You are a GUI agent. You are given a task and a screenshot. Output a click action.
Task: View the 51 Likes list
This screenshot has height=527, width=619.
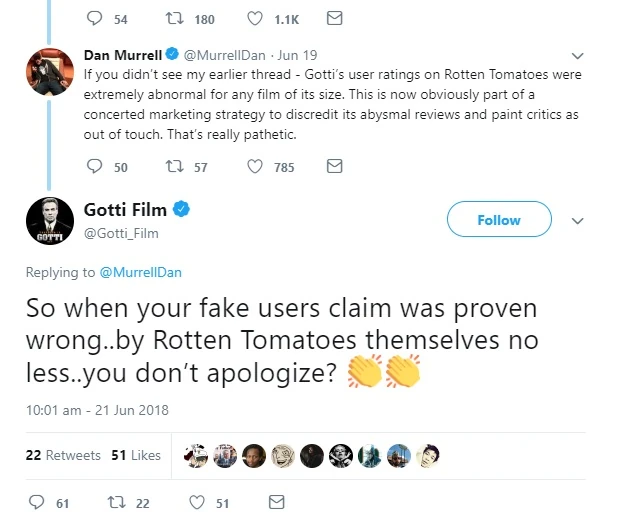(136, 455)
